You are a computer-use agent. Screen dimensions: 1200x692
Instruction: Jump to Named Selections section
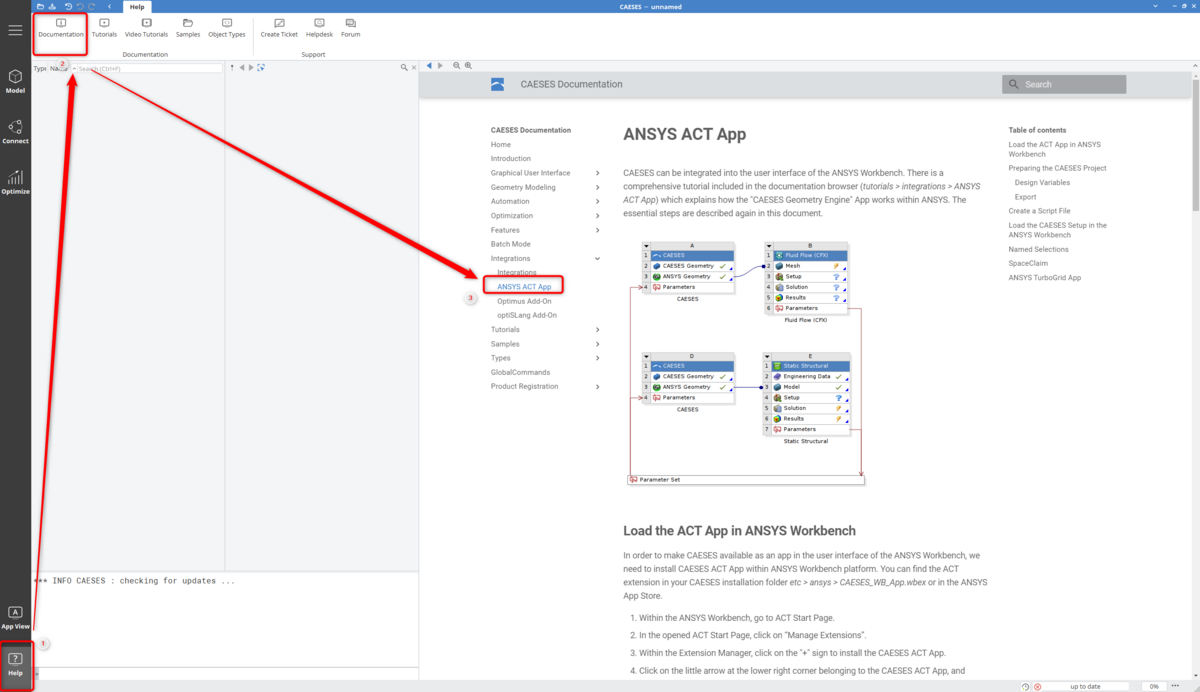(x=1038, y=249)
